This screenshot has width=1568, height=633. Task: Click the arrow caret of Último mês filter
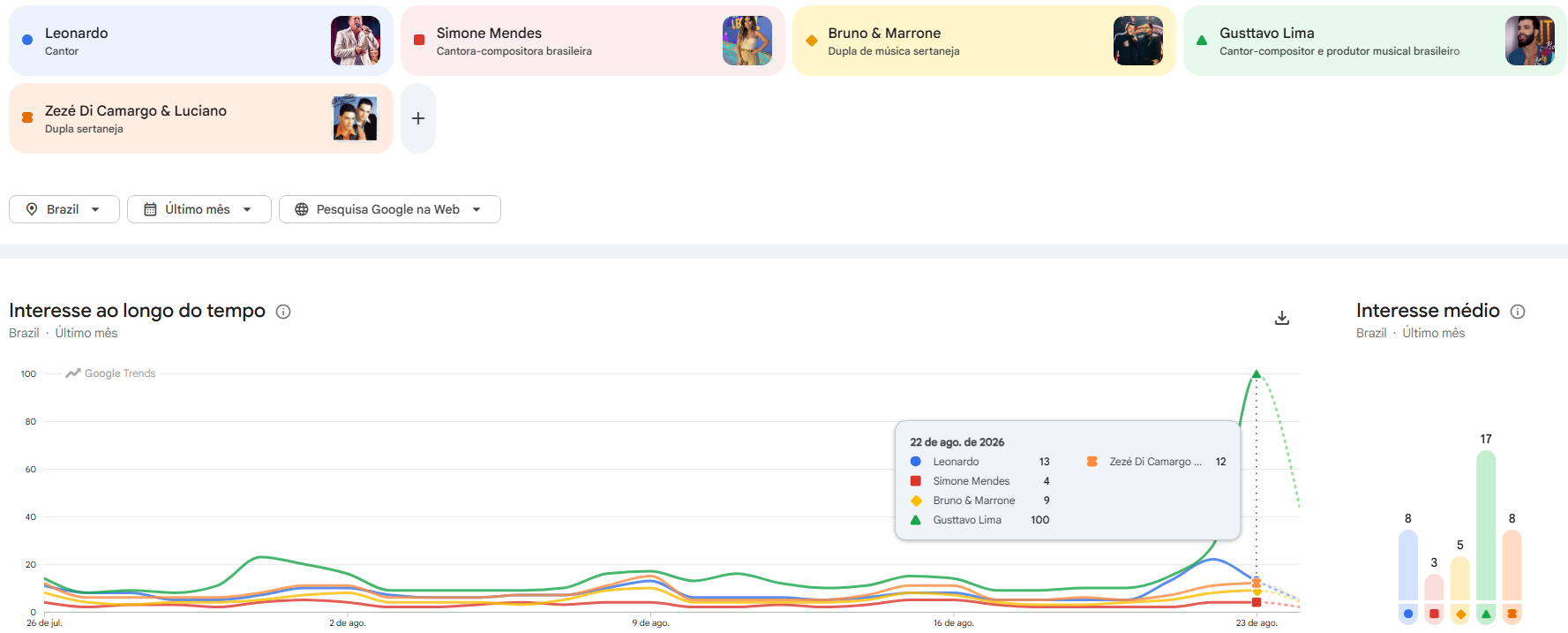tap(247, 209)
